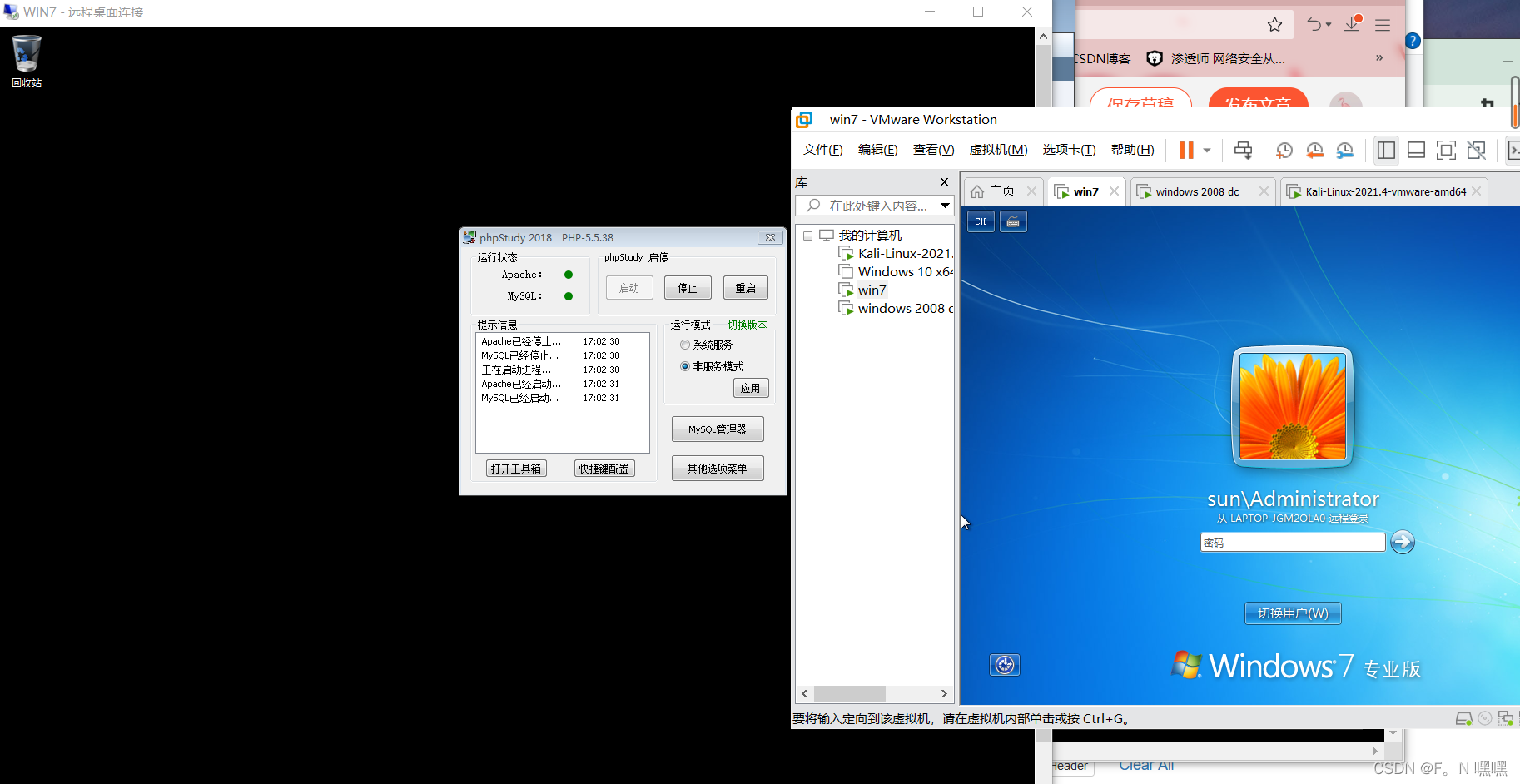Click the Ease of Access icon on login screen

coord(1005,665)
